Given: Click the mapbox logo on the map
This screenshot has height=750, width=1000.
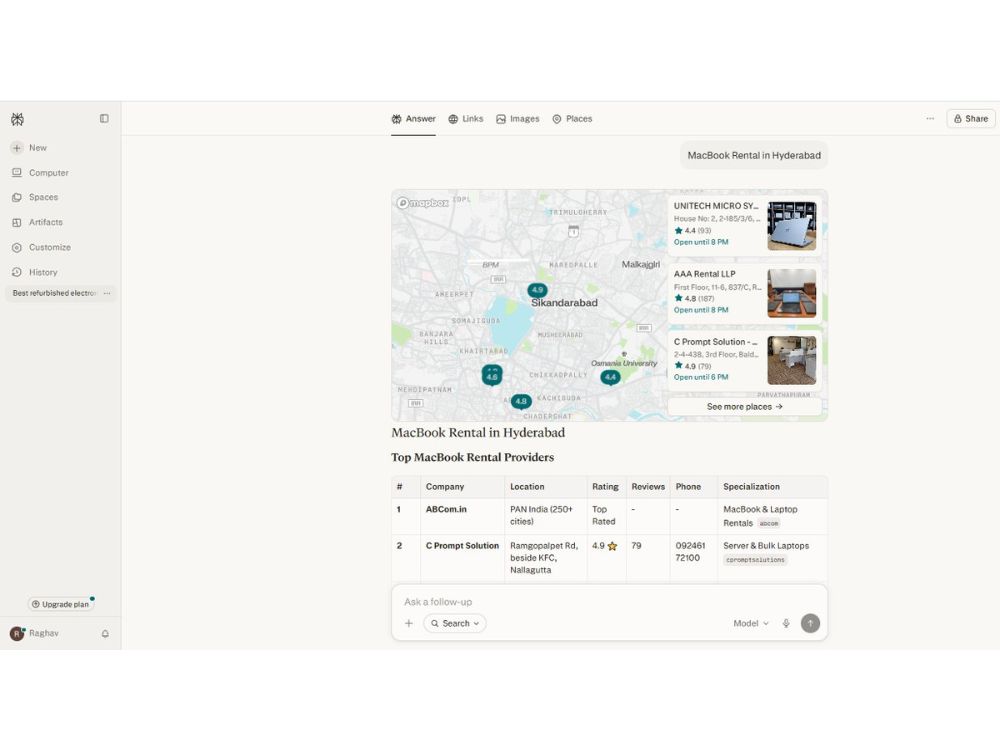Looking at the screenshot, I should (x=423, y=203).
